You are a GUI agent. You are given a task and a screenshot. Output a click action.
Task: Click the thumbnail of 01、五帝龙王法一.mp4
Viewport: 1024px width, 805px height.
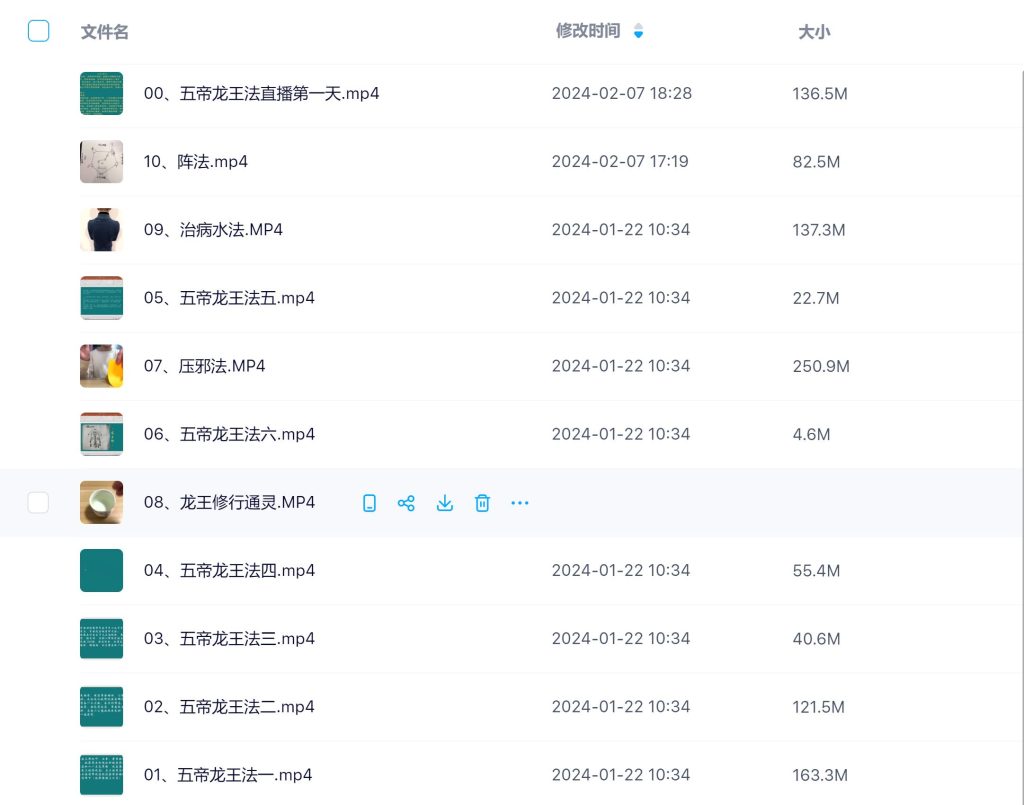(101, 774)
